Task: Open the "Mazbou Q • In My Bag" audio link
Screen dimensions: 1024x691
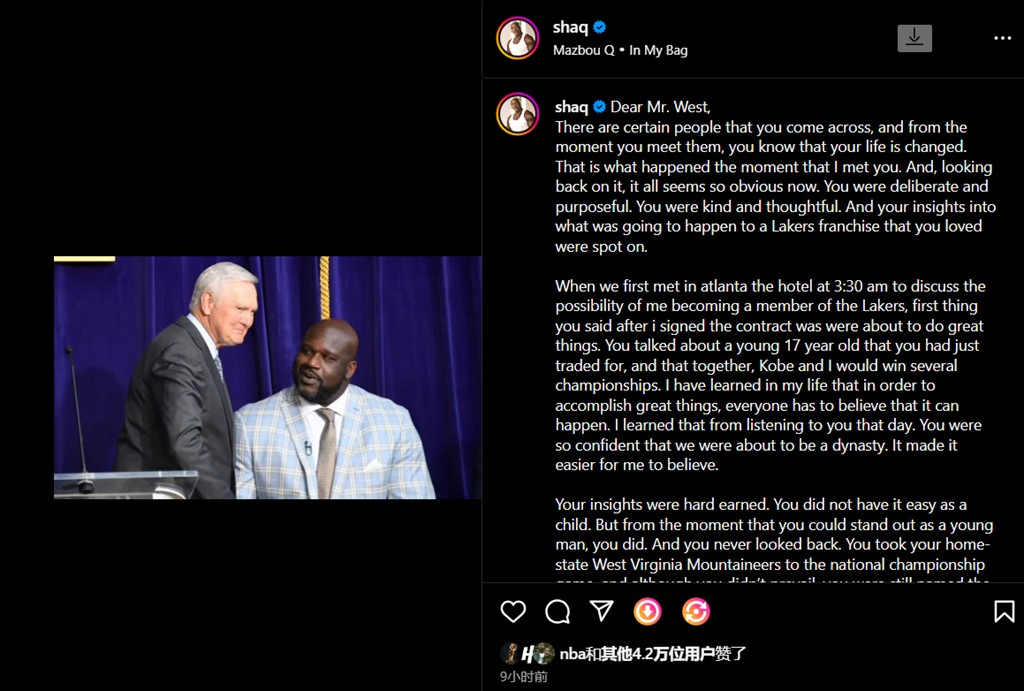Action: tap(620, 50)
